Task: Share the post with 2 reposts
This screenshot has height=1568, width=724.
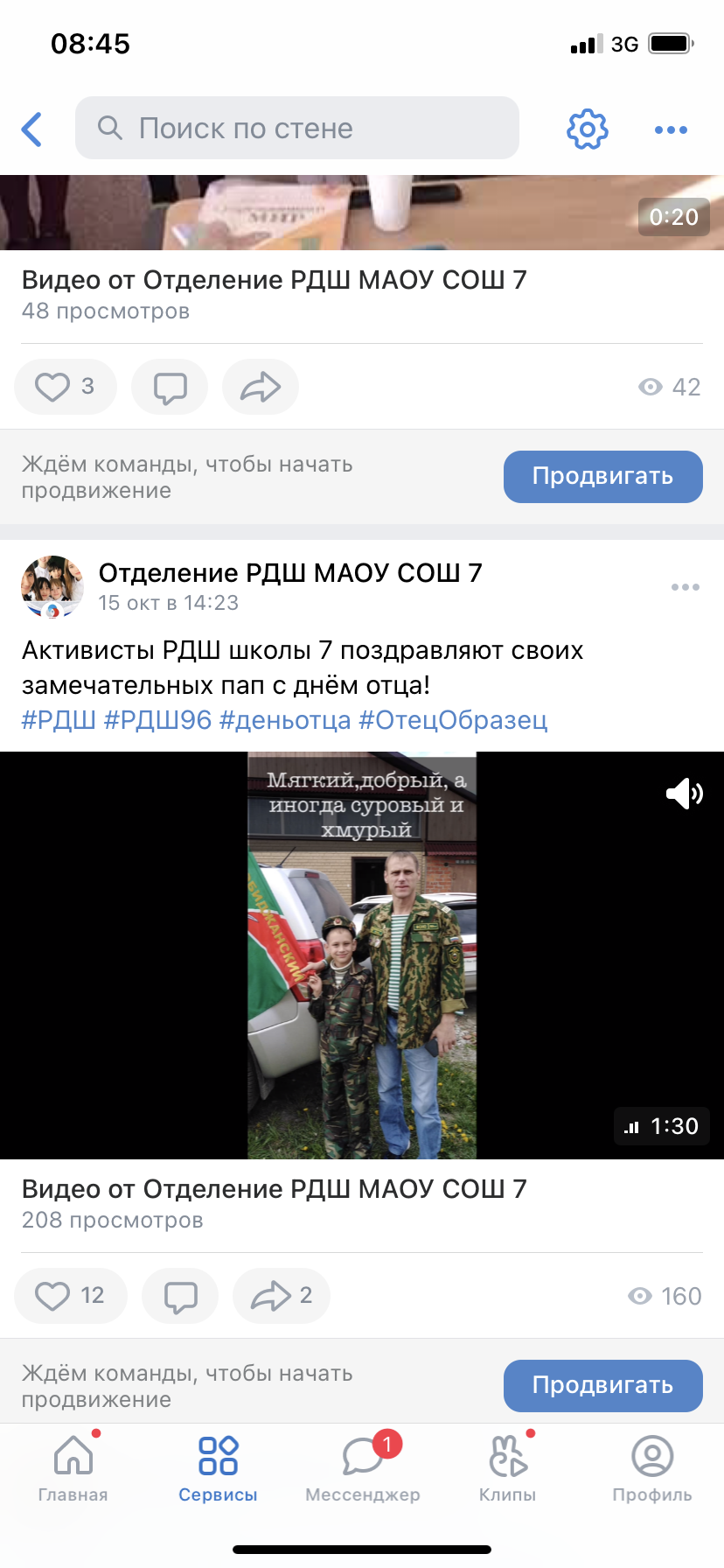Action: [x=282, y=1296]
